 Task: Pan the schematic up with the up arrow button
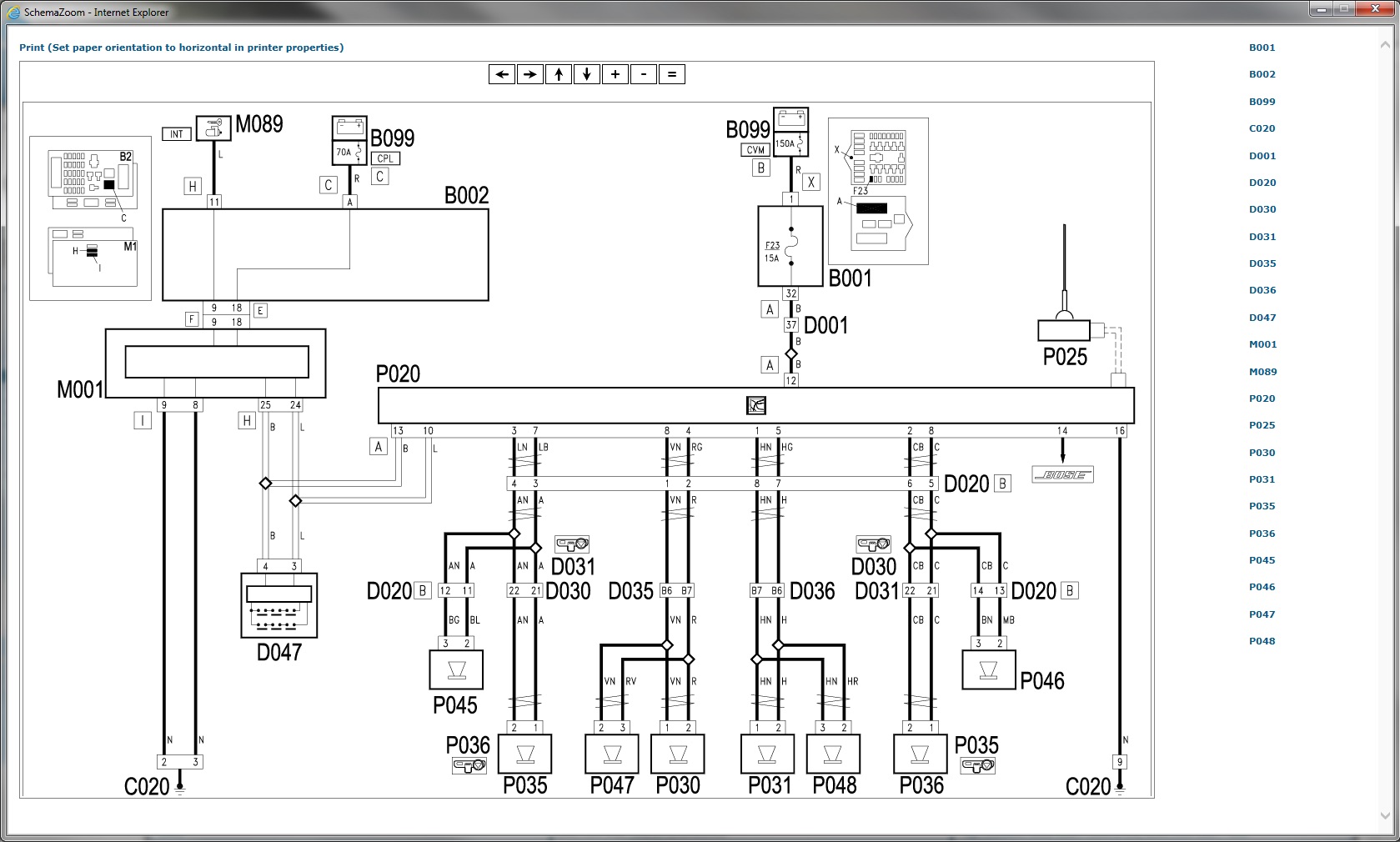(559, 74)
